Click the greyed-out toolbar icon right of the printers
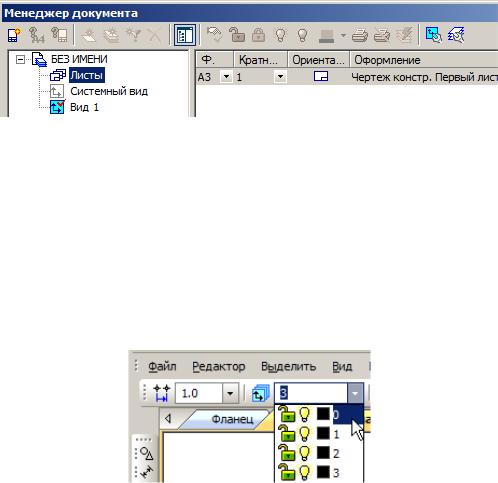 point(405,35)
